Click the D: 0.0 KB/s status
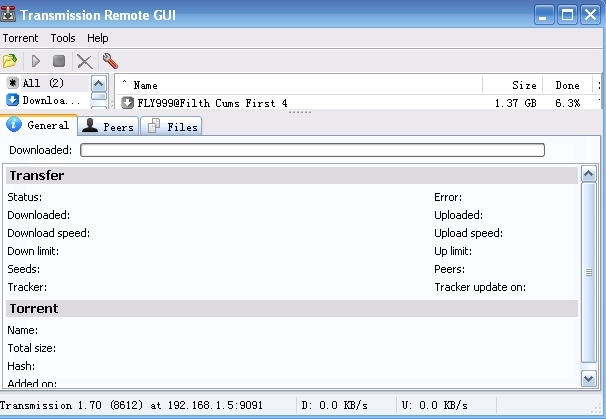 pos(335,405)
